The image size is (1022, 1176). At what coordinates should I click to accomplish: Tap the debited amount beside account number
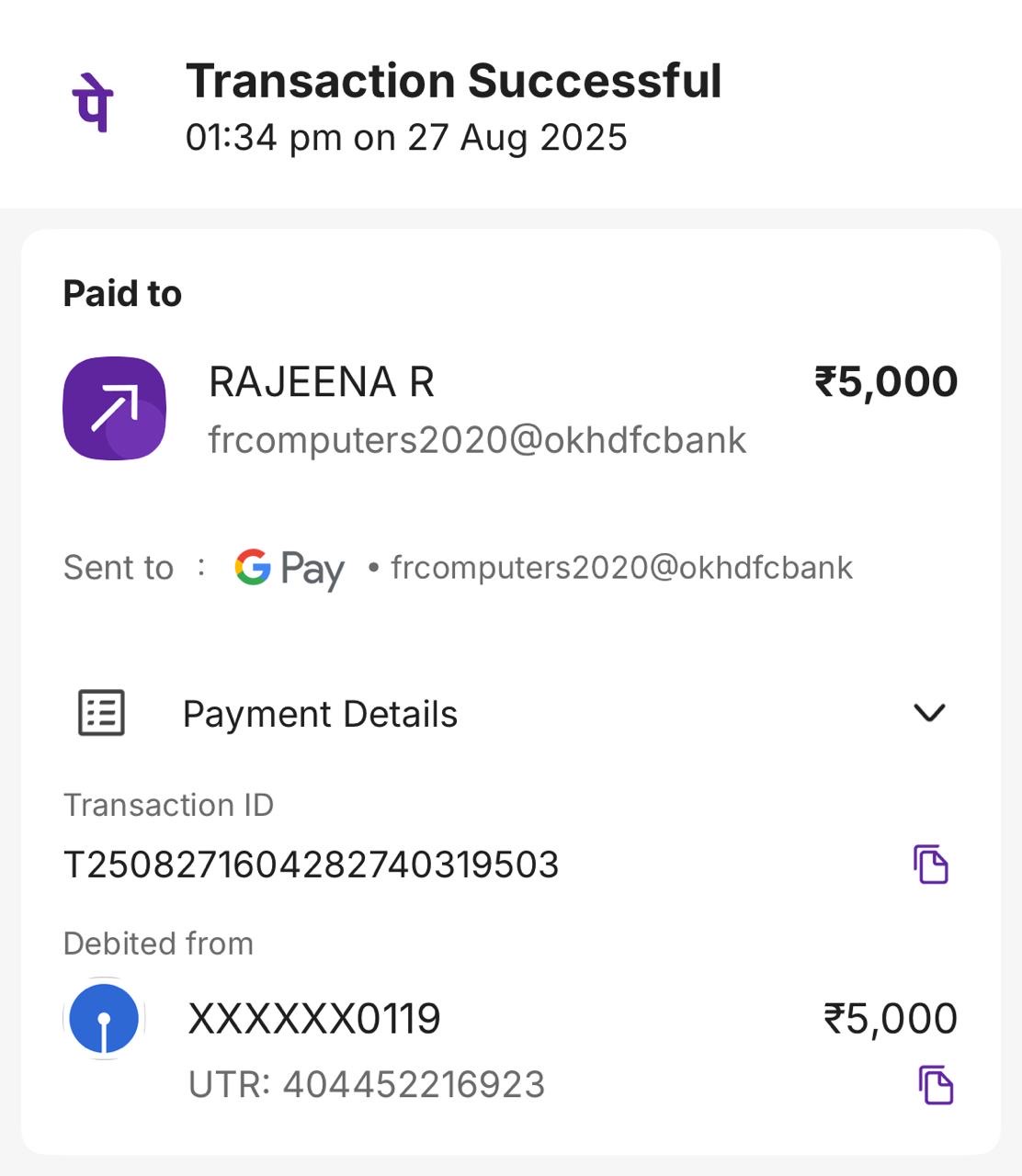[x=890, y=1019]
